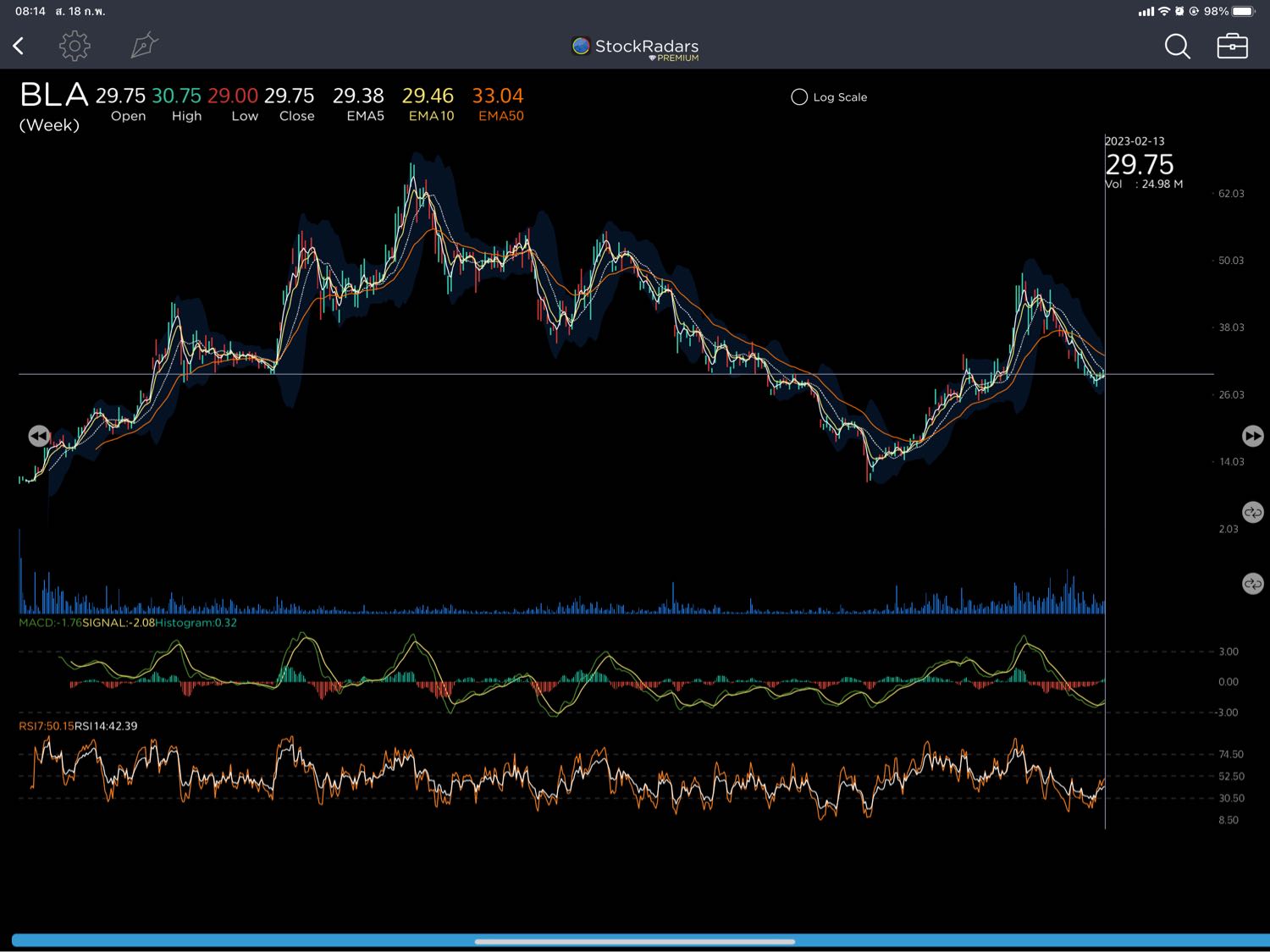Tap the 2023-02-13 crosshair date marker
Image resolution: width=1270 pixels, height=952 pixels.
tap(1135, 141)
